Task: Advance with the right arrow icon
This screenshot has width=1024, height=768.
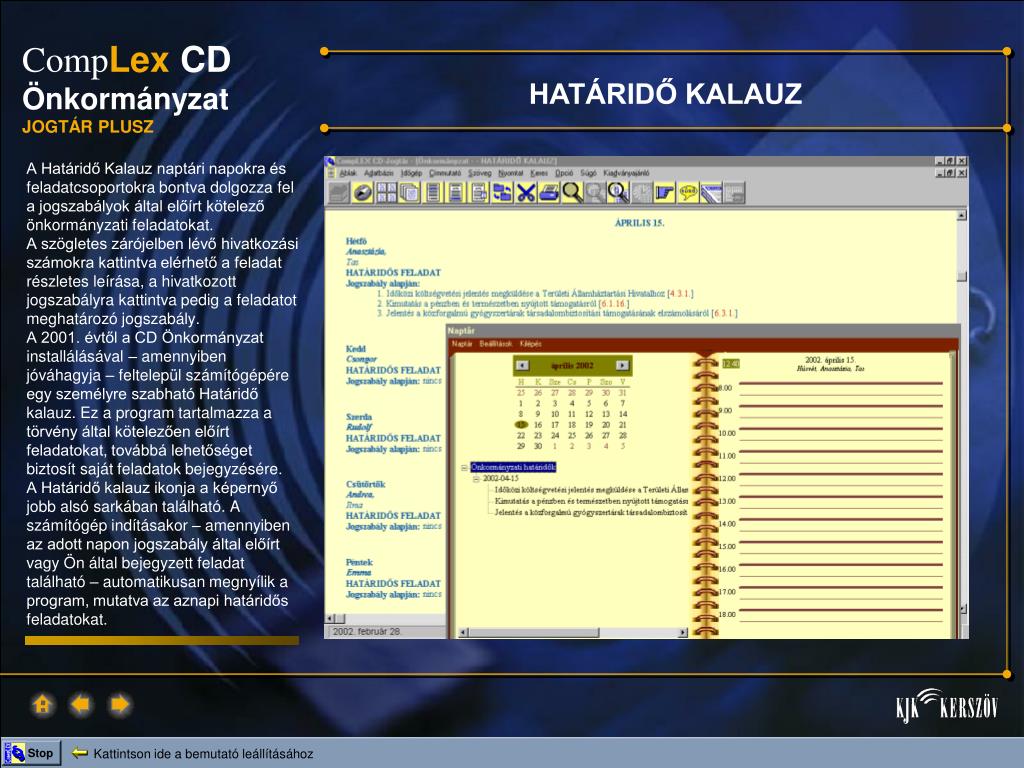Action: coord(120,705)
